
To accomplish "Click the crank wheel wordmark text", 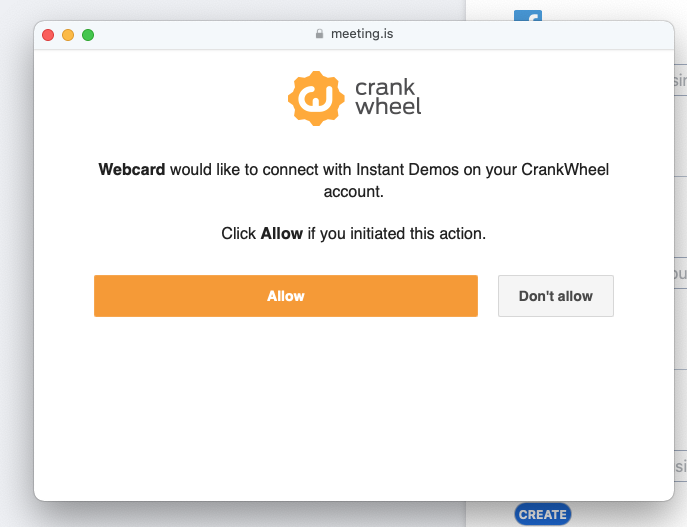I will (x=388, y=97).
